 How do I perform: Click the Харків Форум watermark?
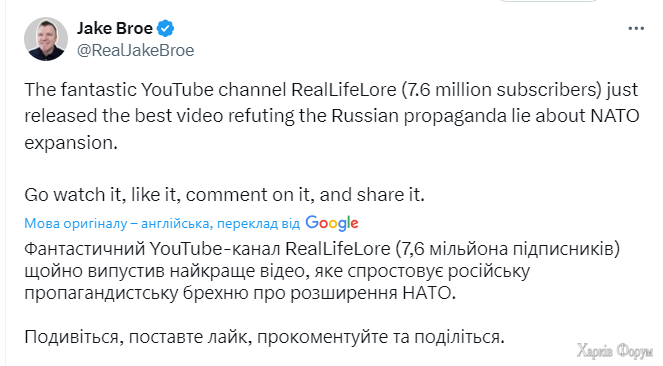[615, 351]
